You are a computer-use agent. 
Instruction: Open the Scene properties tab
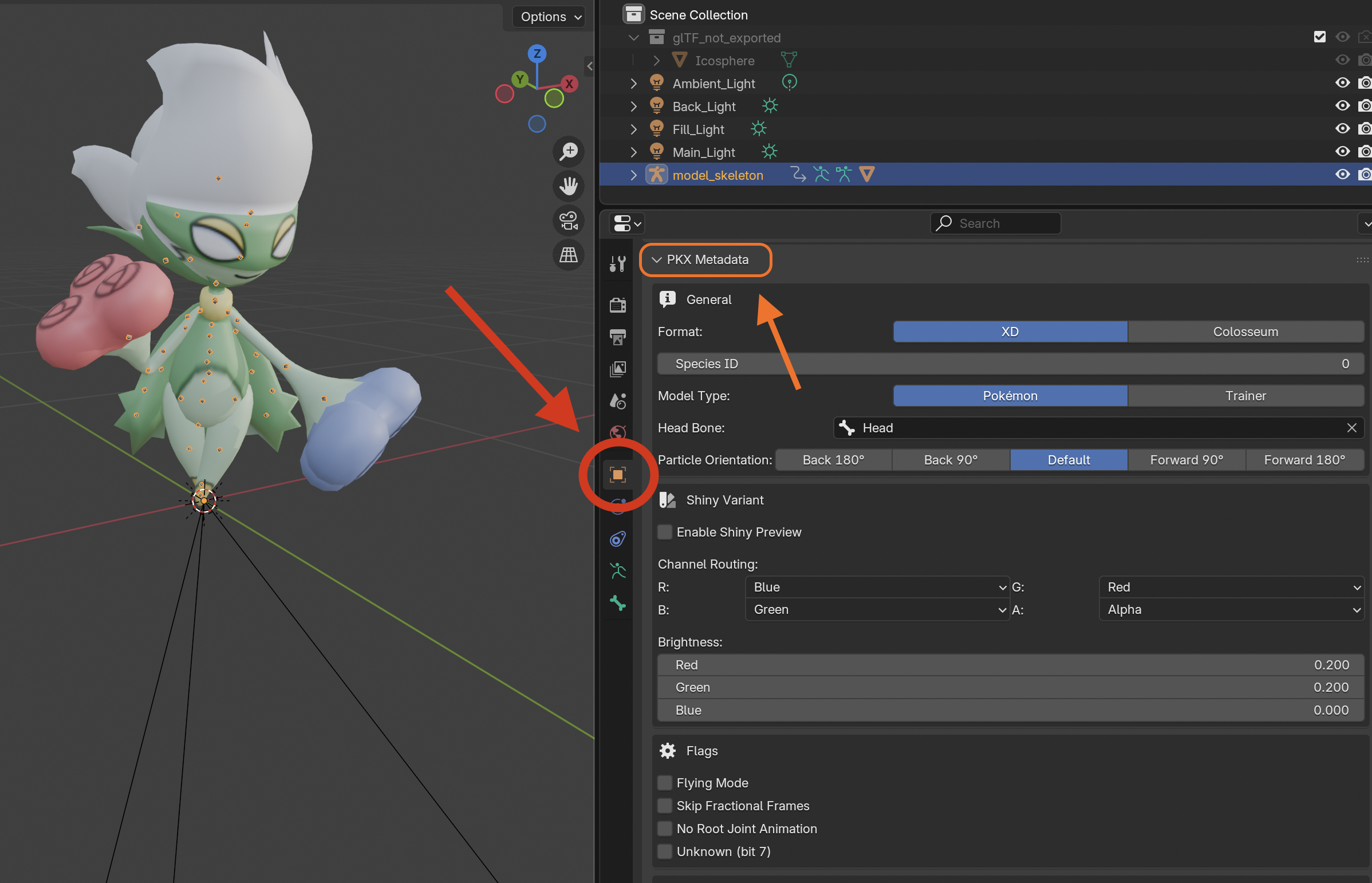pyautogui.click(x=617, y=401)
